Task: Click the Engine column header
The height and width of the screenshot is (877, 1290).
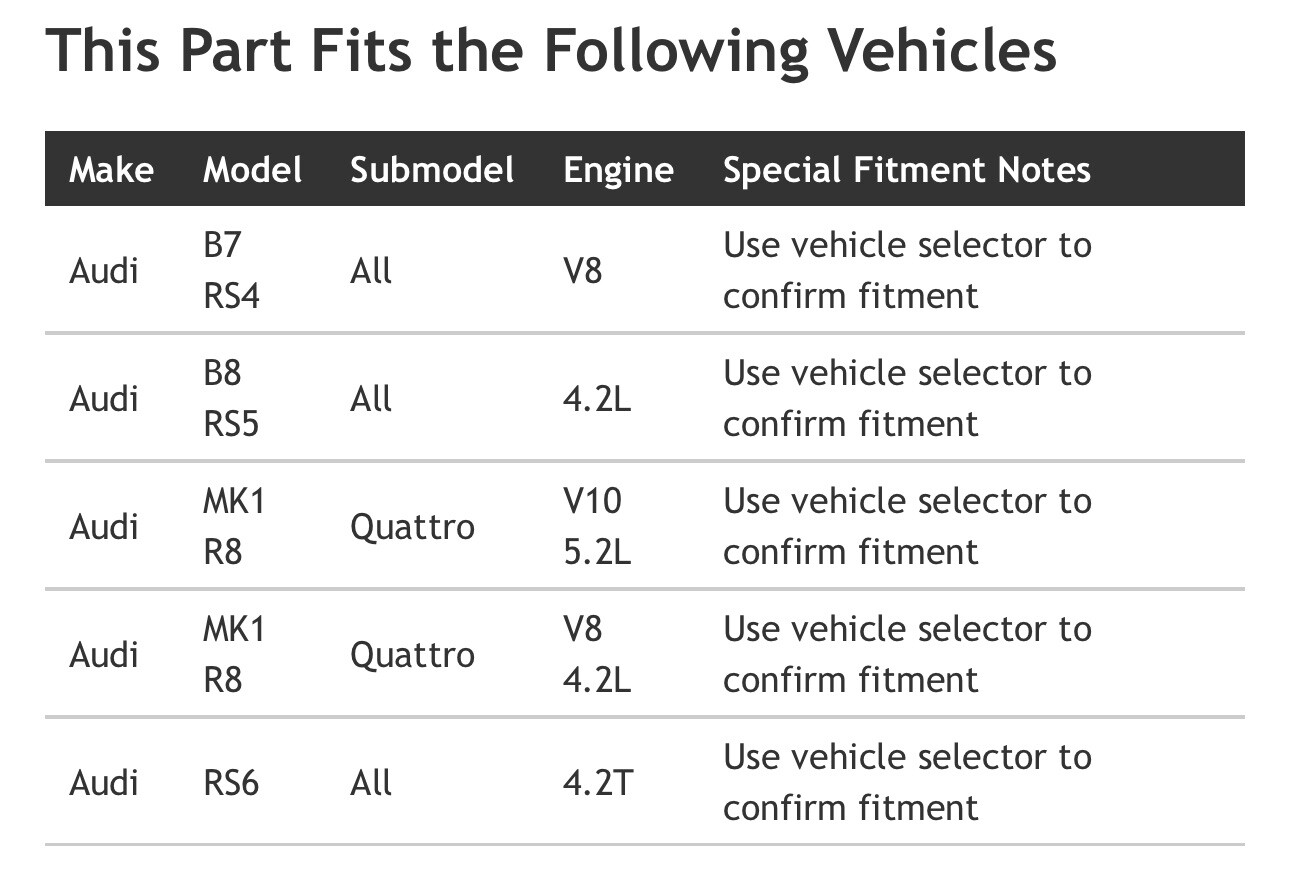Action: tap(618, 170)
